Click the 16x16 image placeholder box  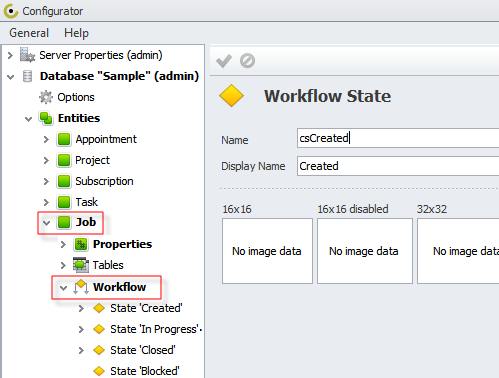click(x=267, y=251)
